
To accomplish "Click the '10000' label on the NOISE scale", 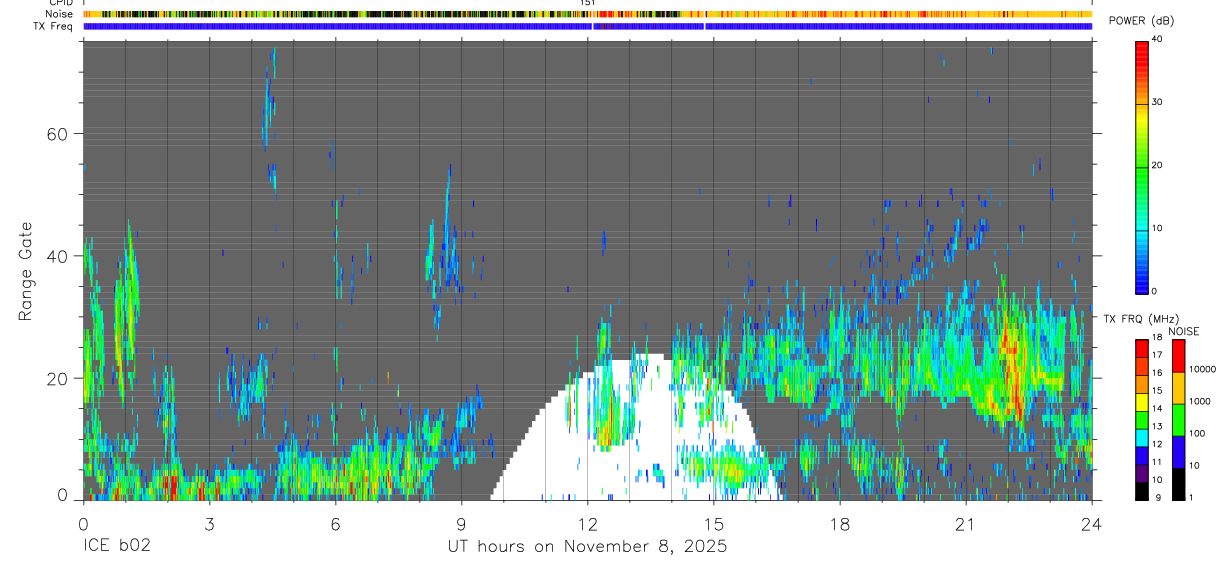I will click(x=1202, y=369).
